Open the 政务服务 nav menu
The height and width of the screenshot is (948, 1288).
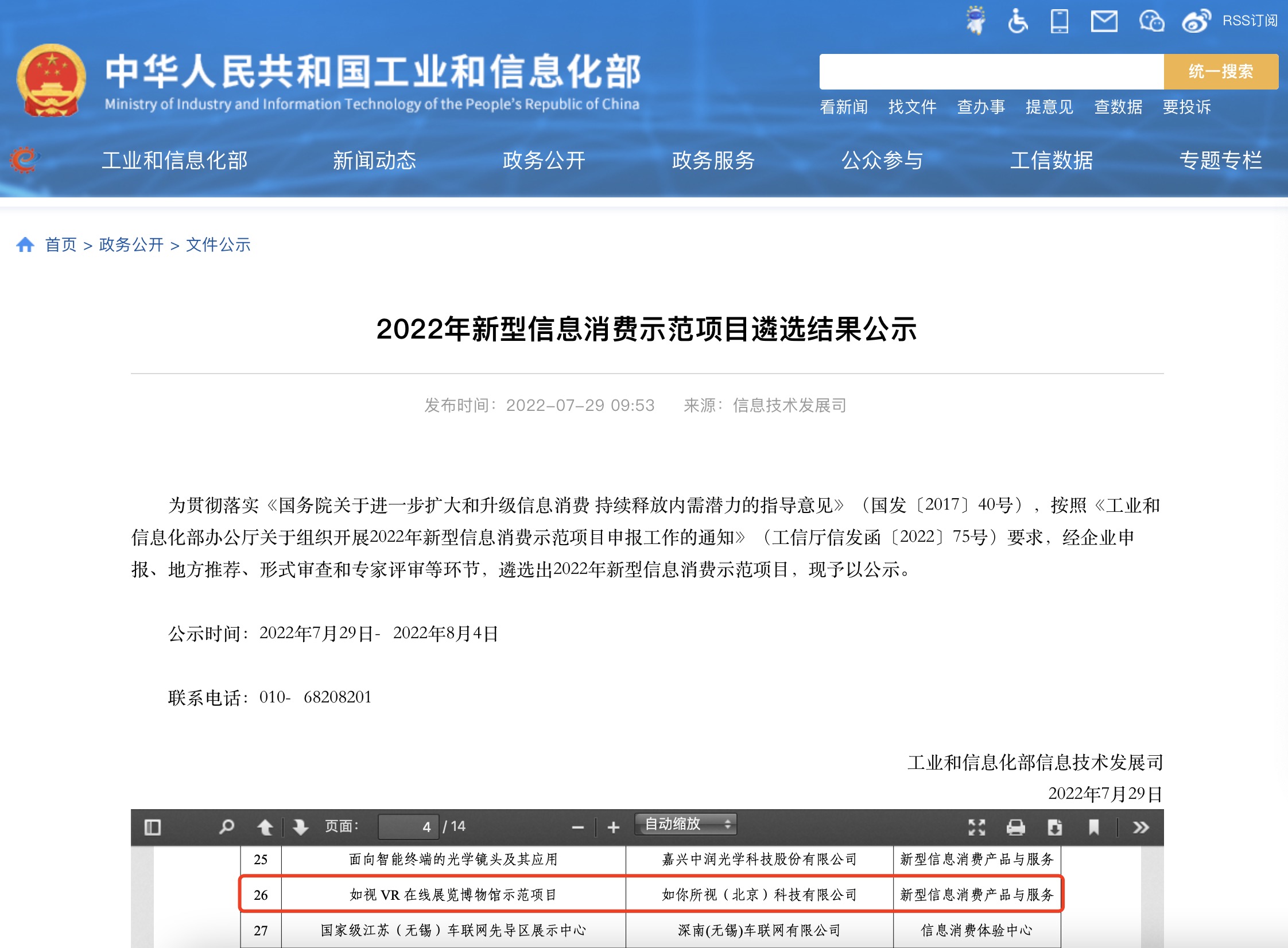pos(713,160)
